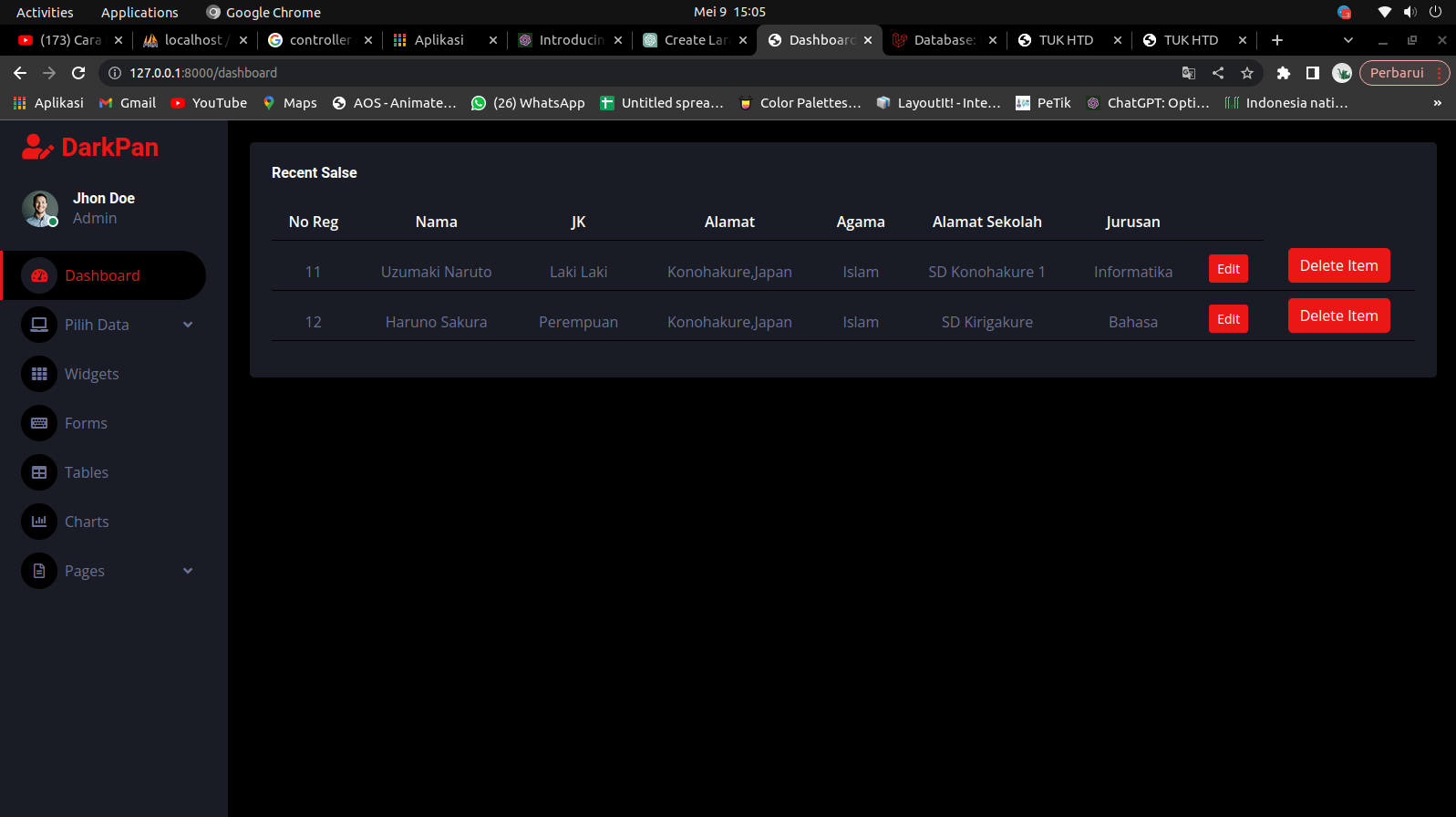
Task: Open the Chrome profile avatar
Action: click(x=1342, y=73)
